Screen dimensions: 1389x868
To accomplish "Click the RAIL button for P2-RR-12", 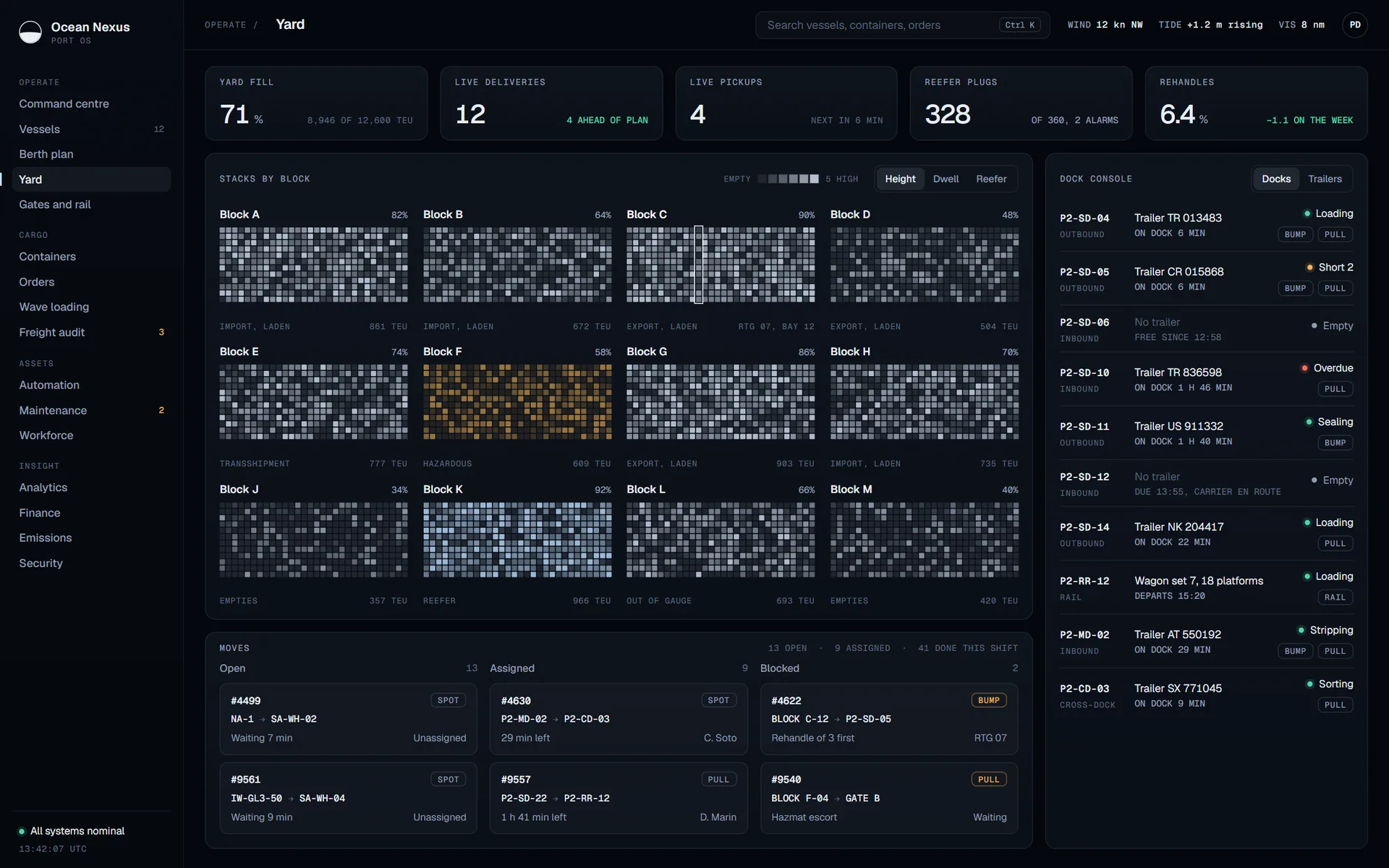I will click(1335, 597).
